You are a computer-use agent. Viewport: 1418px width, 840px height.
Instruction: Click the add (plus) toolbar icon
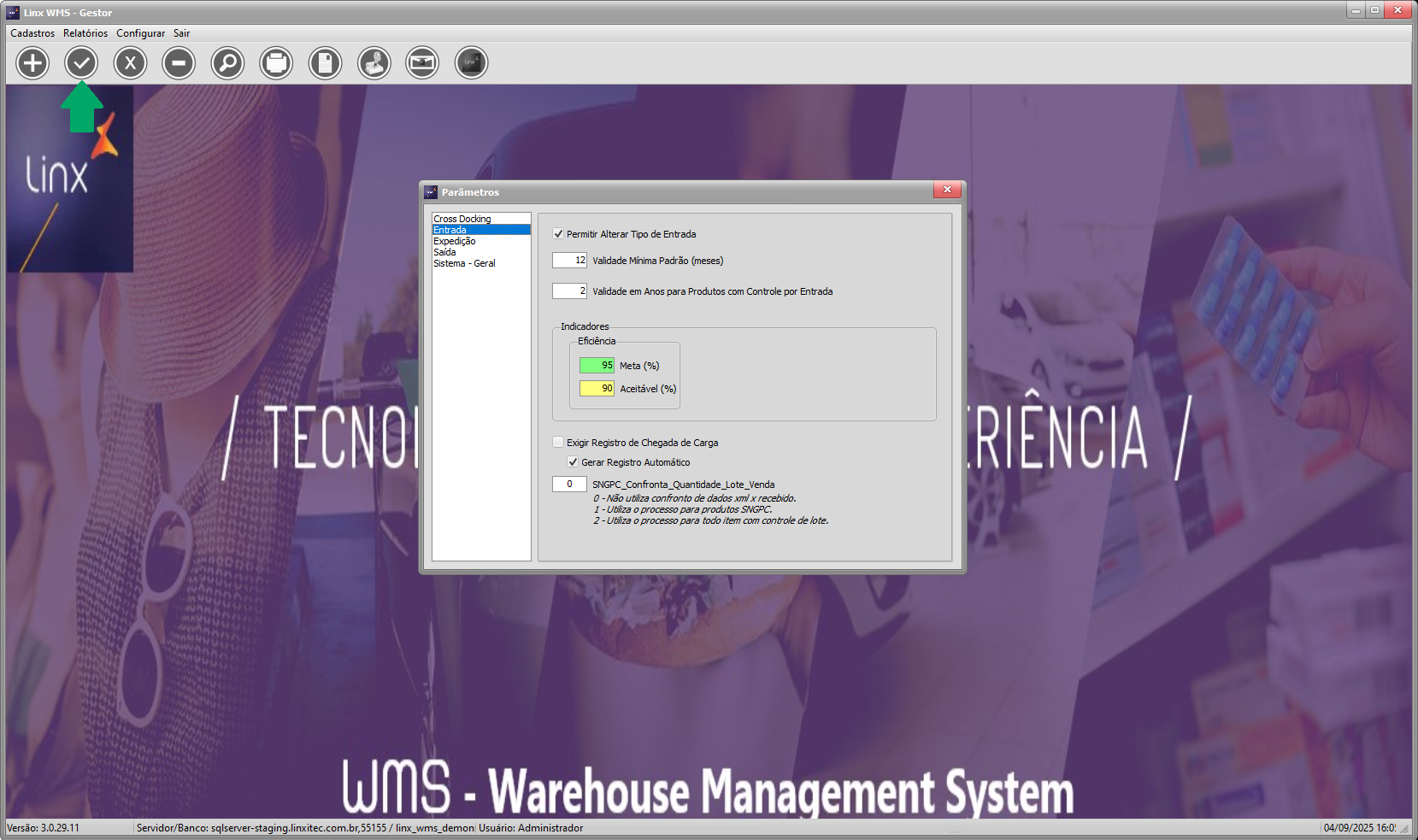[x=32, y=62]
